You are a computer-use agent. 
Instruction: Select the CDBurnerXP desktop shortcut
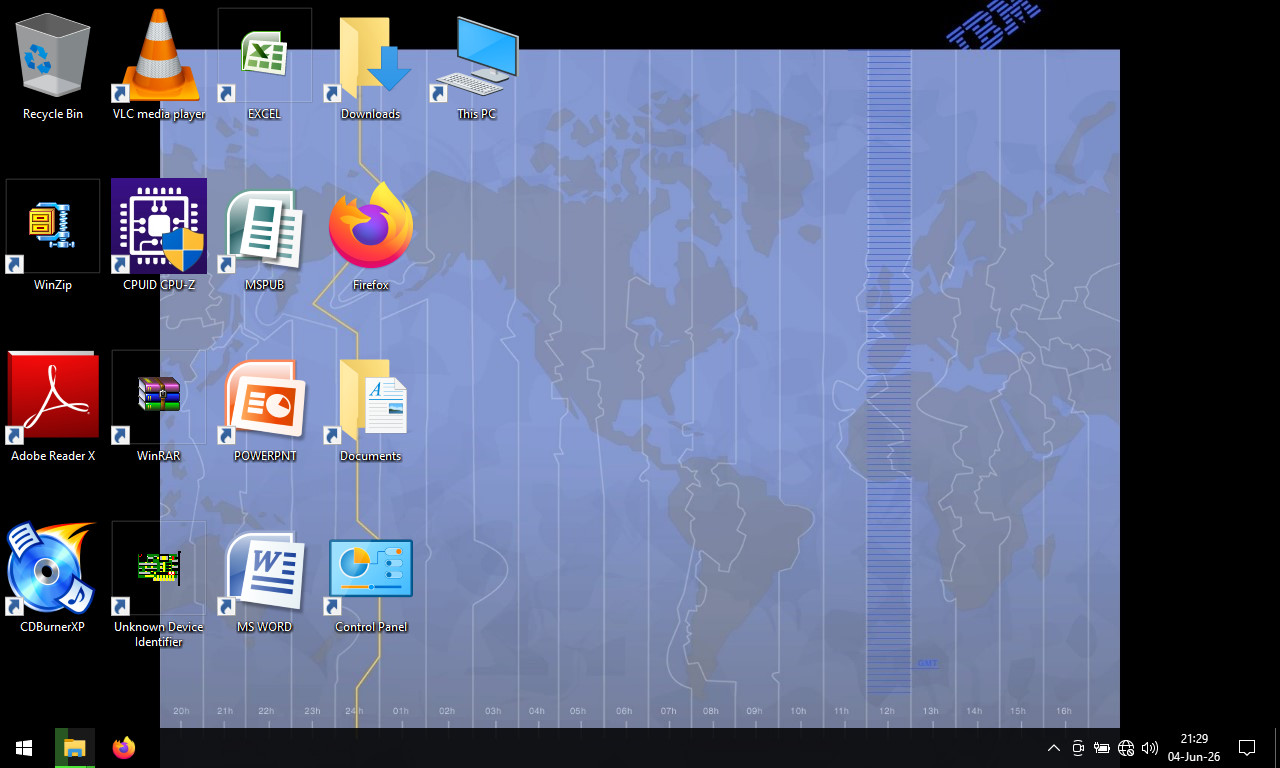click(53, 578)
